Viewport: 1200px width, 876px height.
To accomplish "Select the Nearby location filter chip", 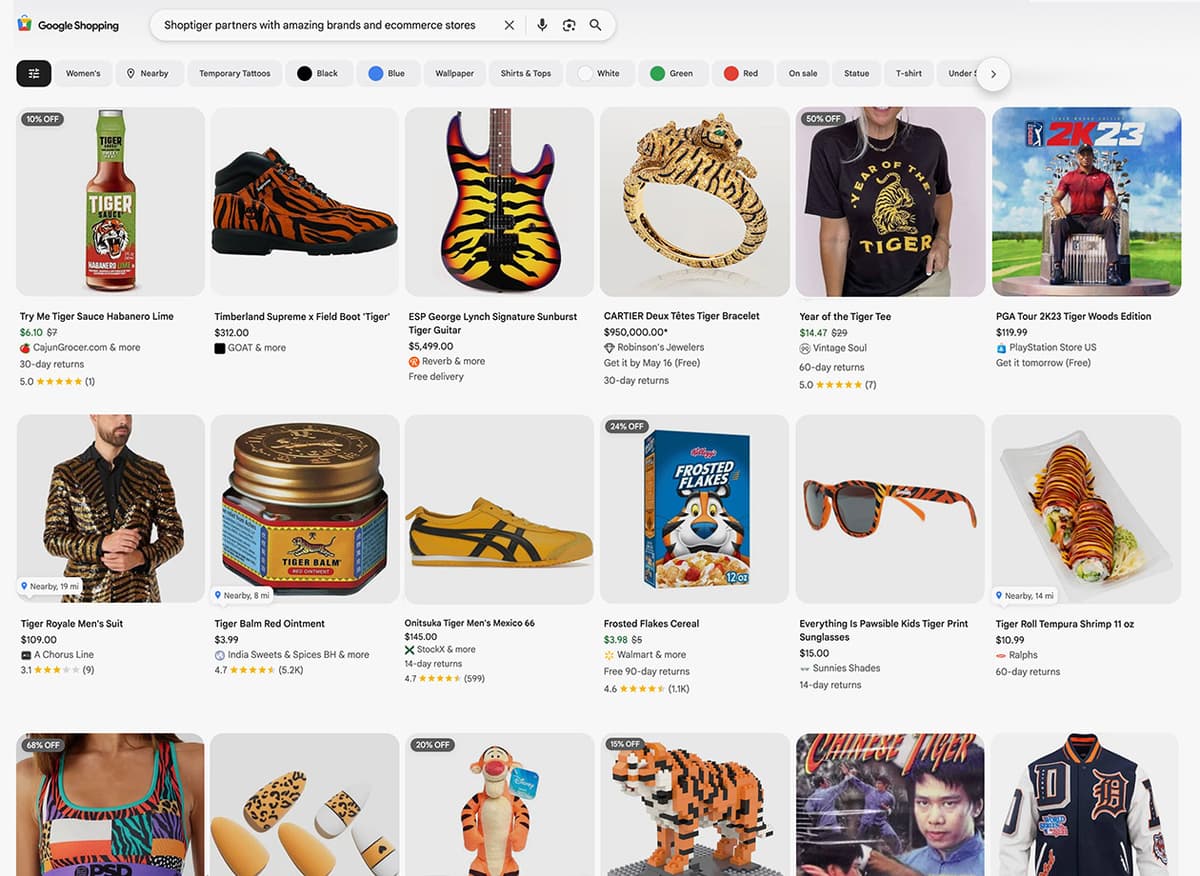I will (147, 73).
